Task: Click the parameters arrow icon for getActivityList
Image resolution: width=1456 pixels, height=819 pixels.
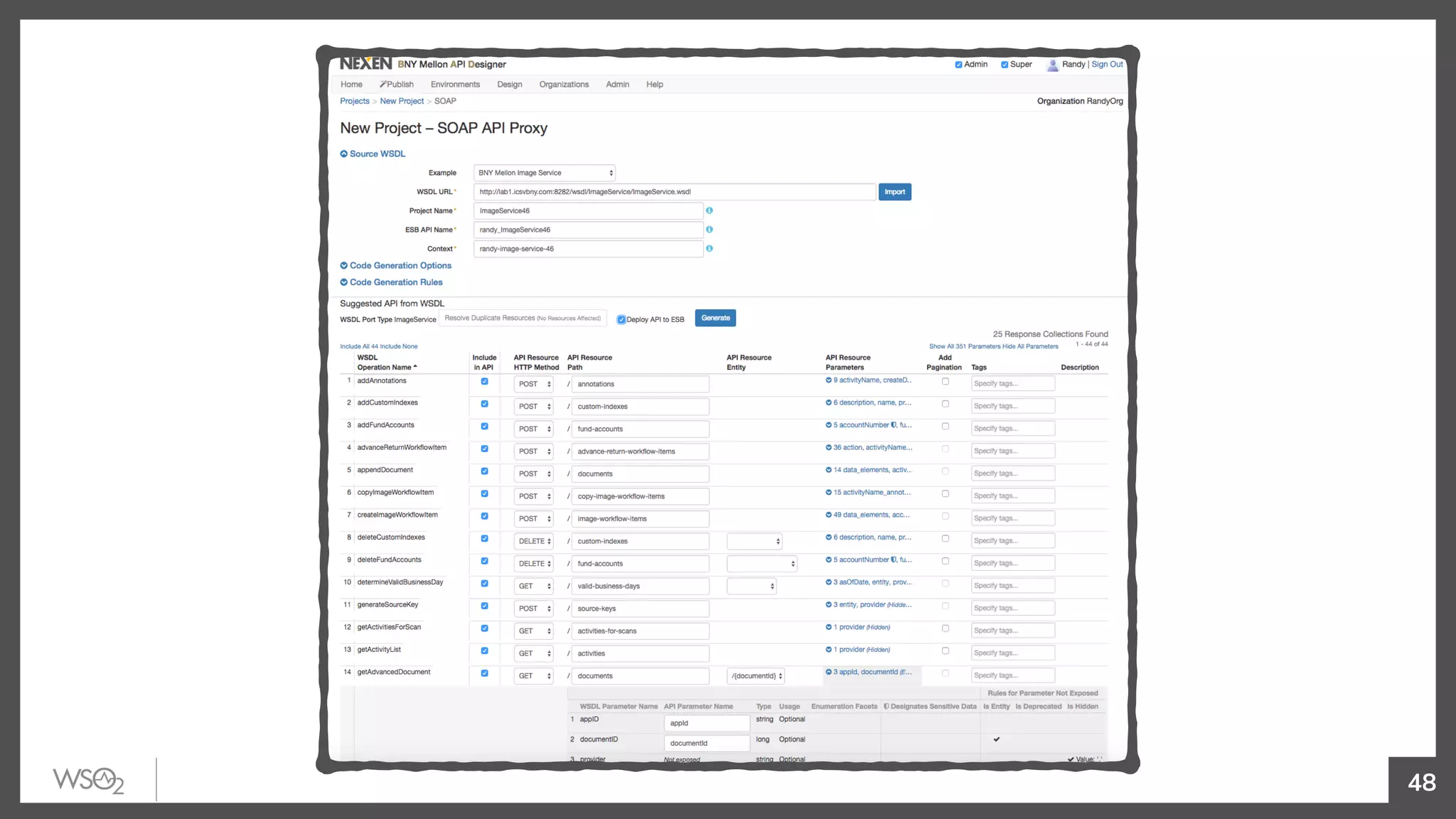Action: (828, 650)
